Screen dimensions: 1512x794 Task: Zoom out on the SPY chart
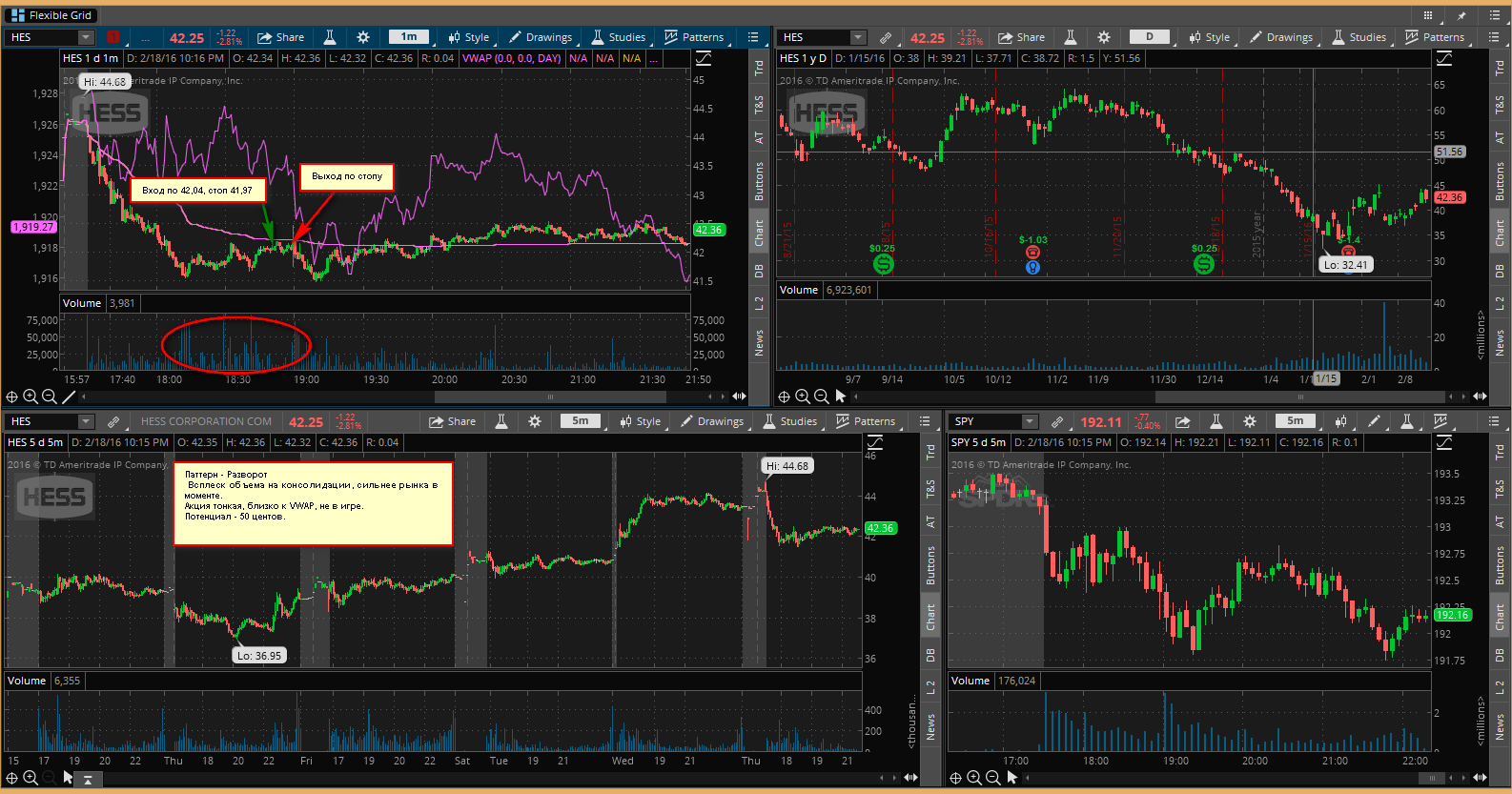[993, 778]
